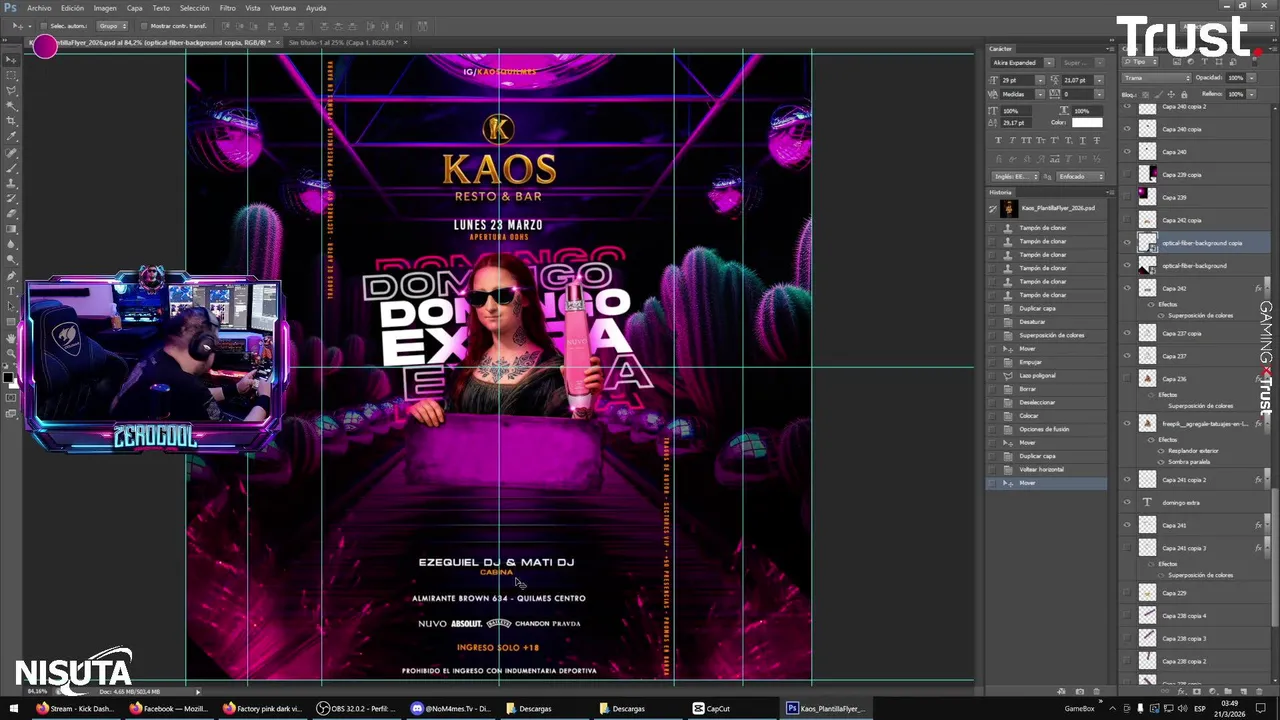
Task: Select the Lasso tool
Action: (12, 90)
